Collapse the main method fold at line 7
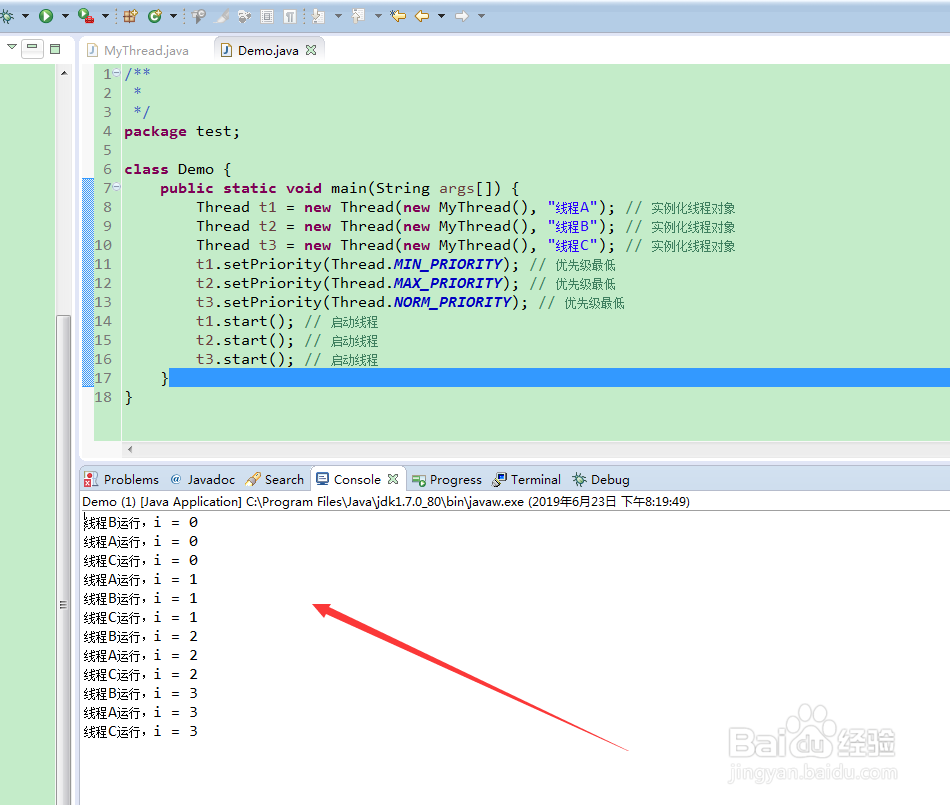The image size is (950, 805). [x=116, y=187]
